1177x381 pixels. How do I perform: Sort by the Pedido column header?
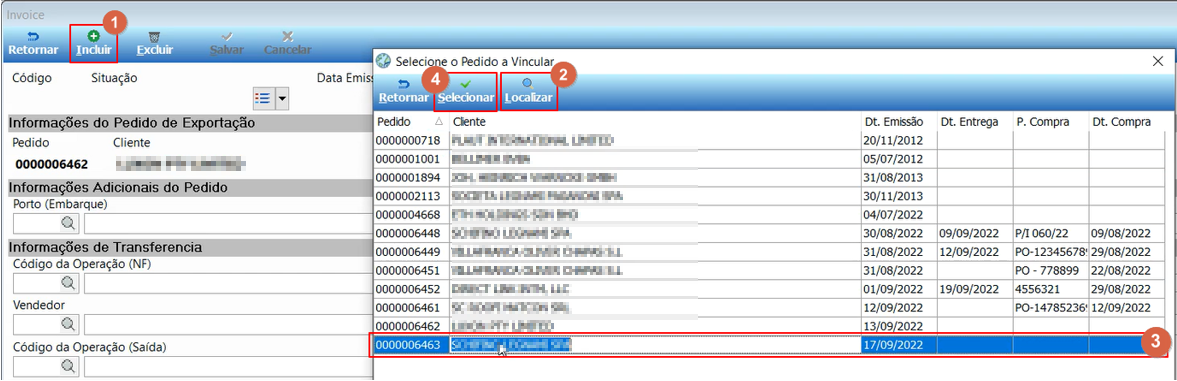410,122
